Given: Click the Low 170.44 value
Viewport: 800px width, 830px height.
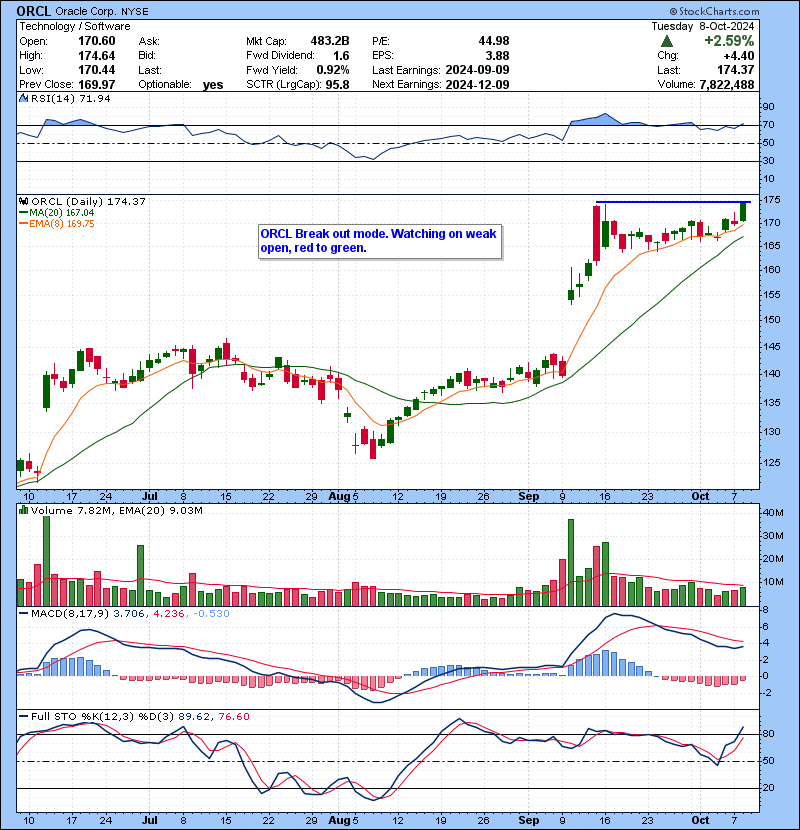Looking at the screenshot, I should [x=96, y=70].
